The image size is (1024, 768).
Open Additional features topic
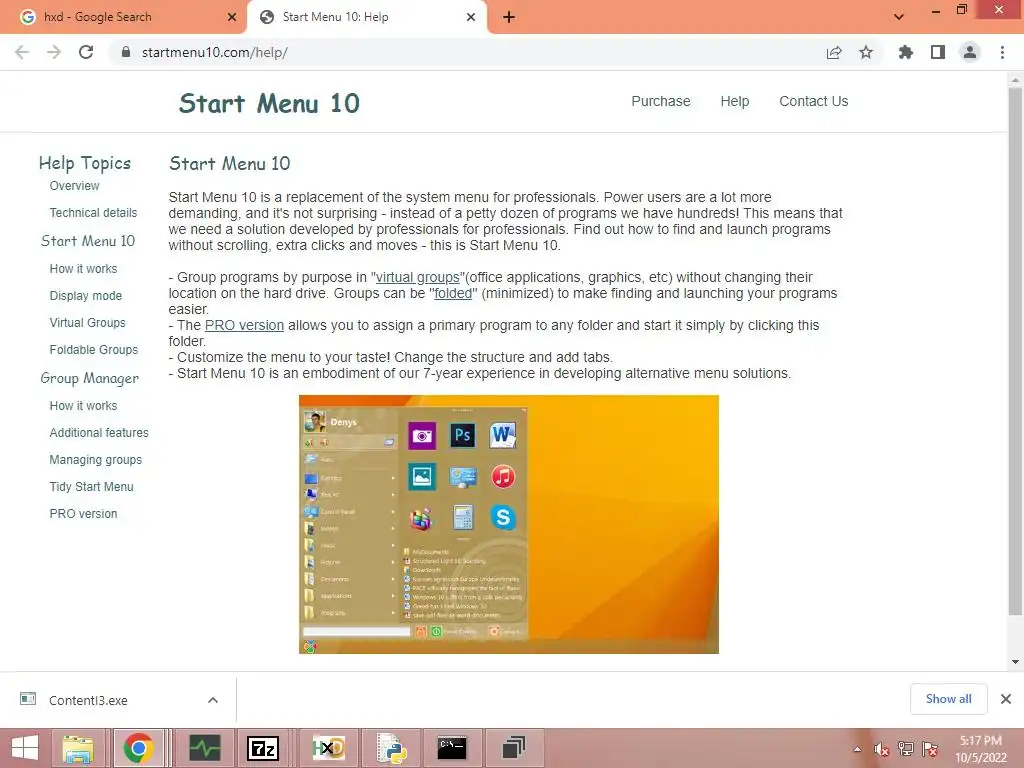tap(99, 433)
